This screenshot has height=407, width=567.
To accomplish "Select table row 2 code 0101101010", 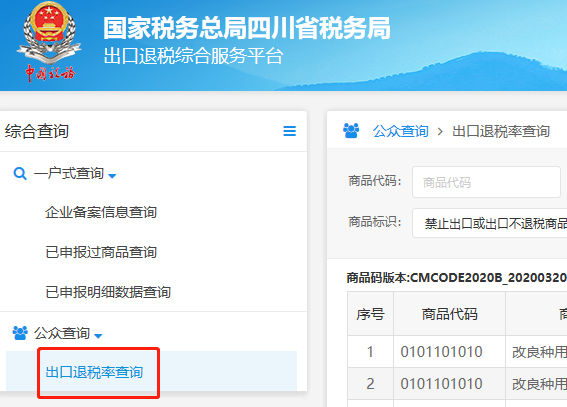I will pyautogui.click(x=442, y=384).
